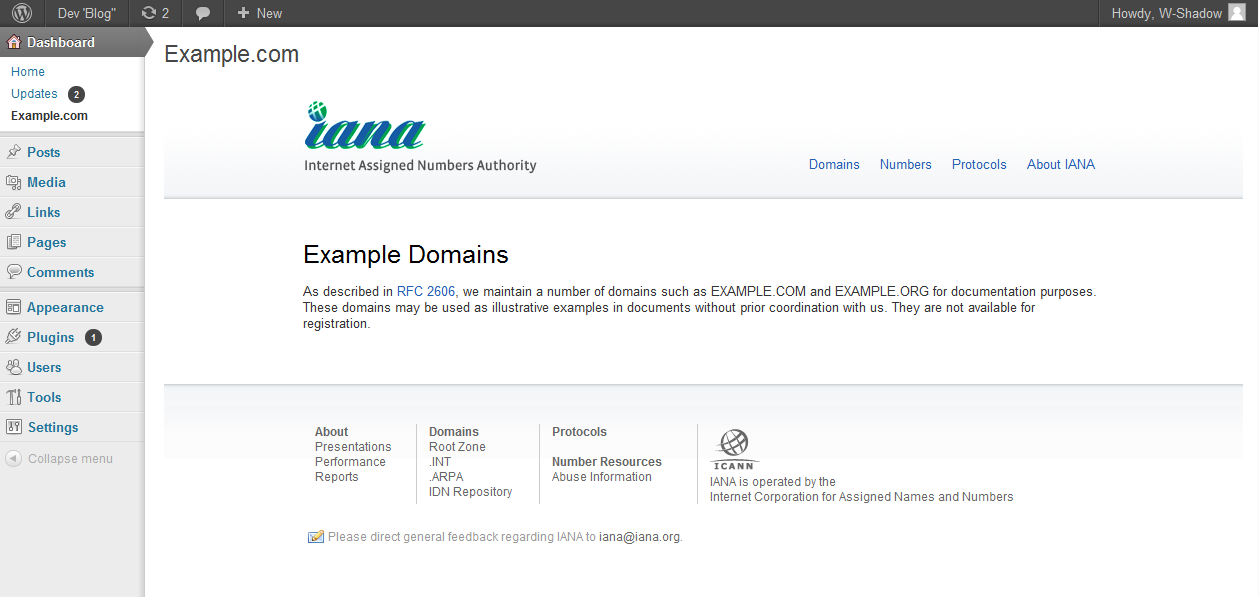Image resolution: width=1259 pixels, height=597 pixels.
Task: Click the .INT footer link
Action: tap(440, 462)
